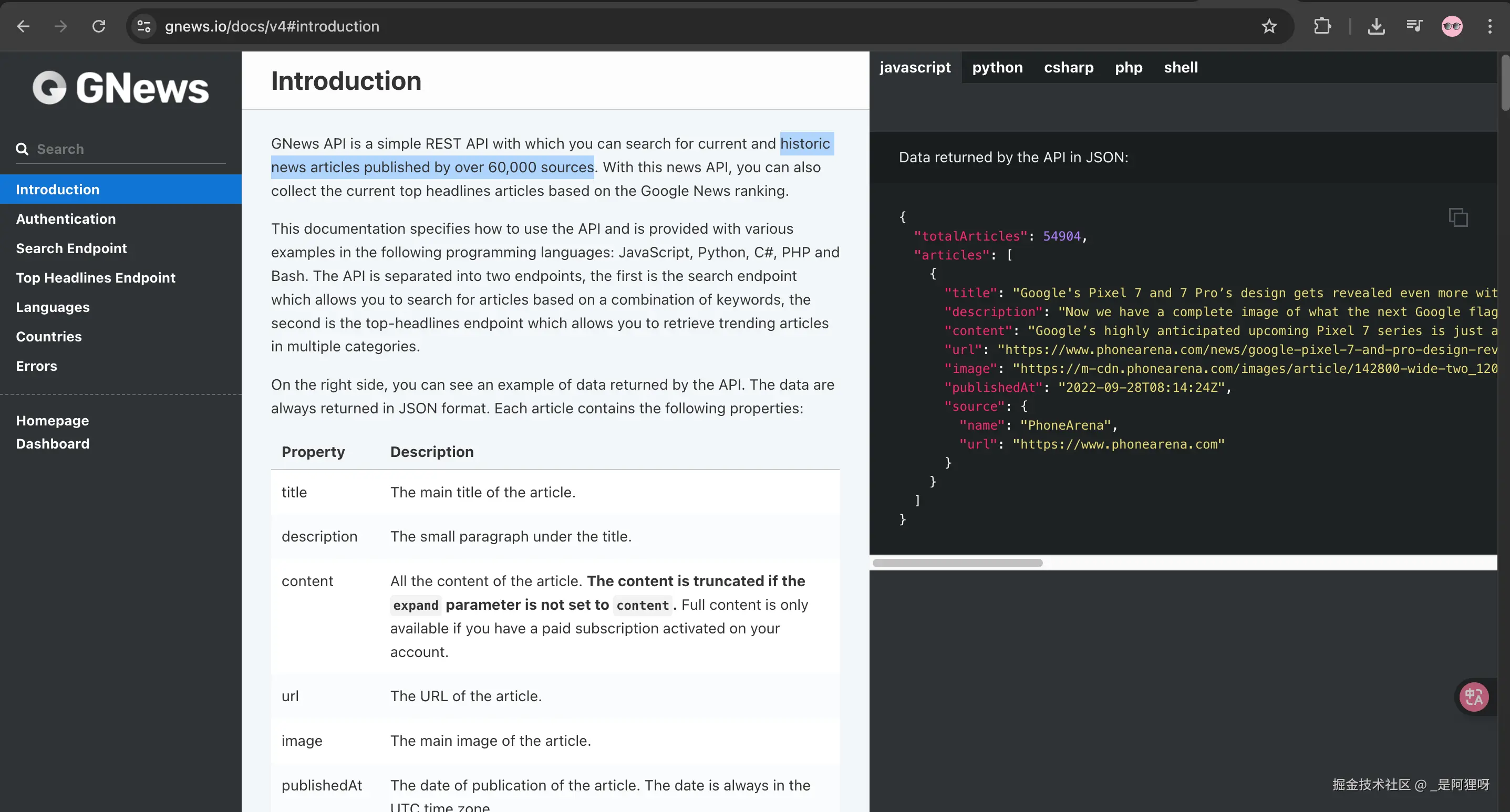Open Authentication section in sidebar
Screen dimensions: 1510x812
66,218
